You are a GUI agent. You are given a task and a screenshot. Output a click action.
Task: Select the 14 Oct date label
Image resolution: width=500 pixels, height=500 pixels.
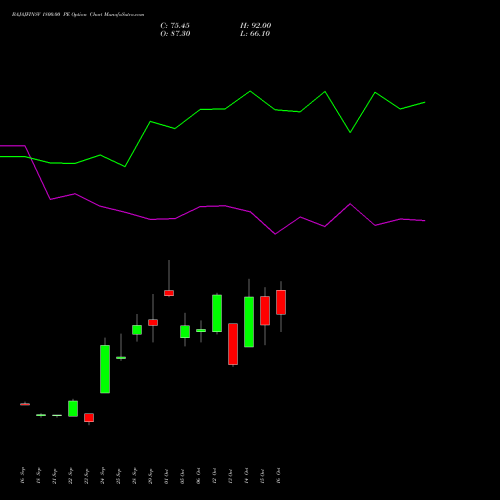click(x=247, y=476)
